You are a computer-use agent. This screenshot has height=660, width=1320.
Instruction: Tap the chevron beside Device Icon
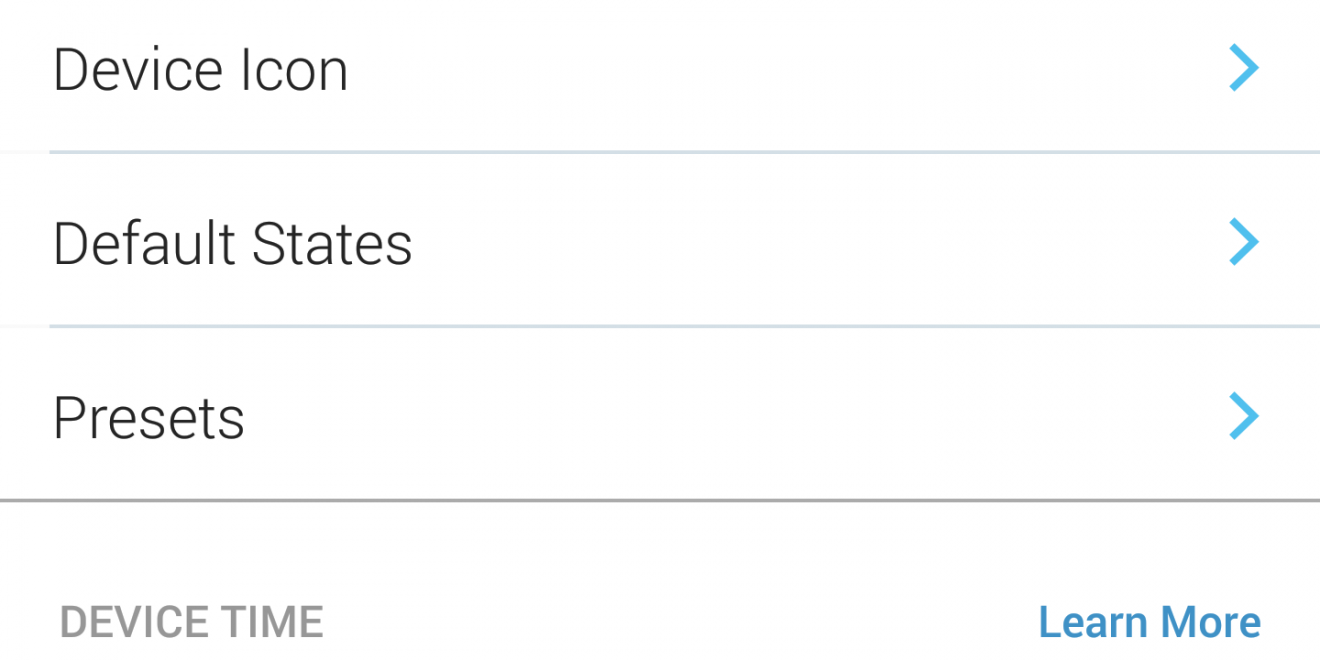click(1243, 70)
